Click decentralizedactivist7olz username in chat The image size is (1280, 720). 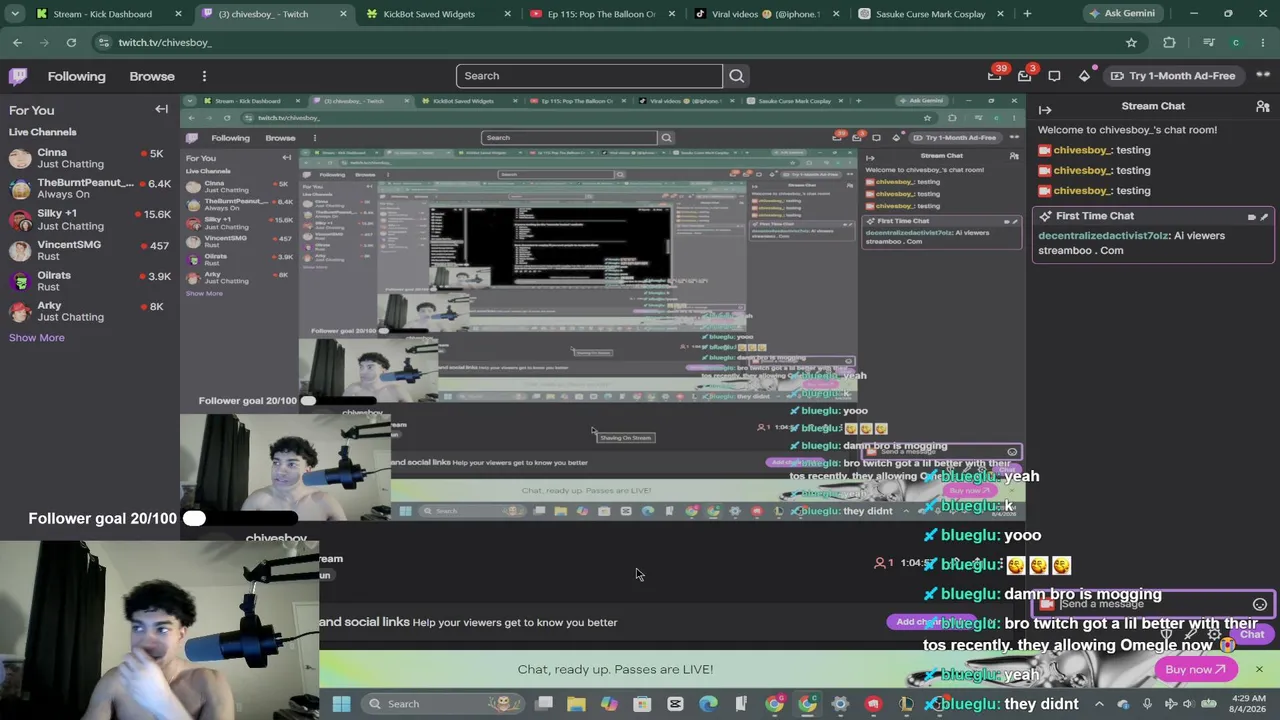tap(1103, 236)
